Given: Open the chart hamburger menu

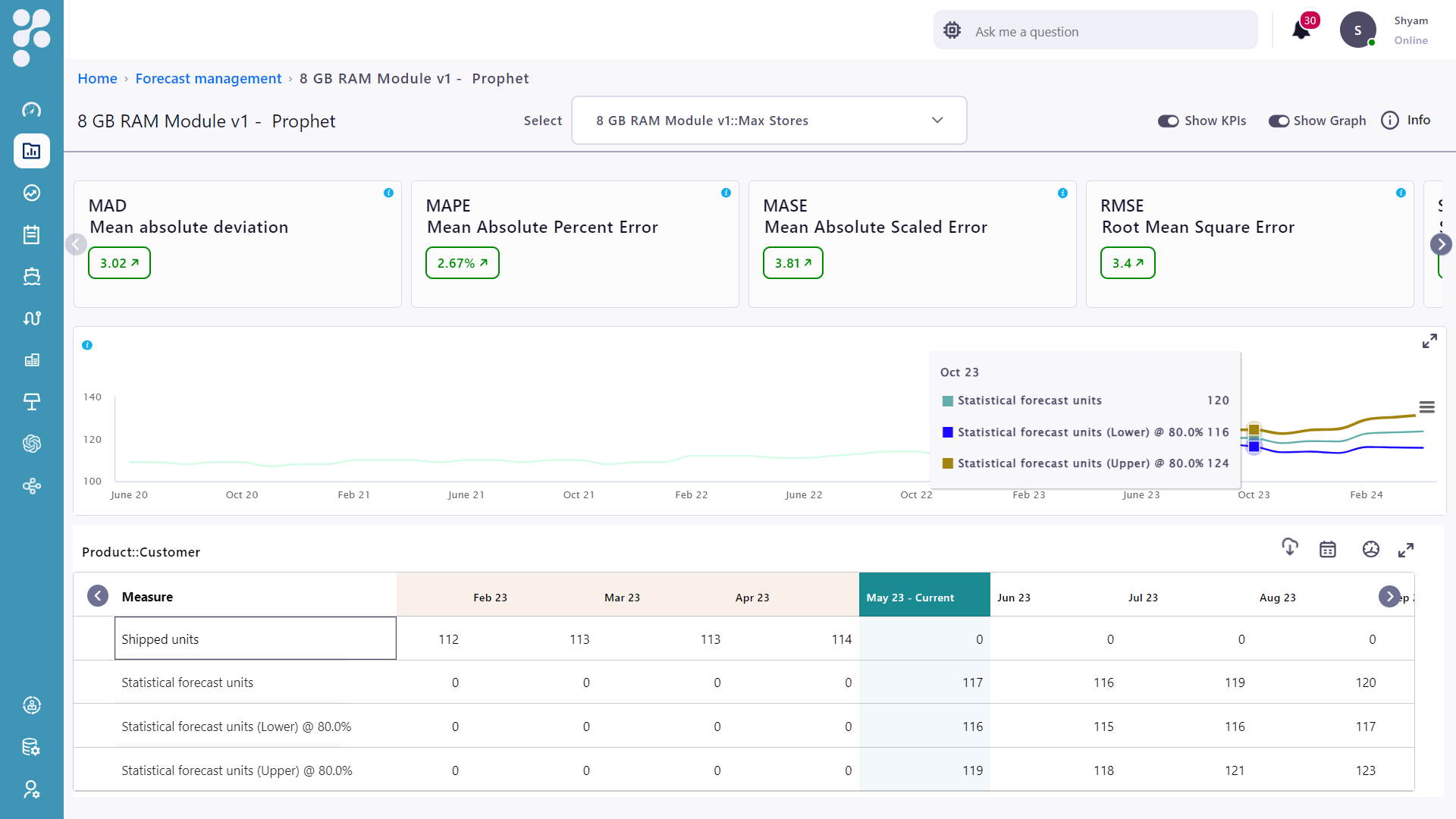Looking at the screenshot, I should coord(1426,407).
